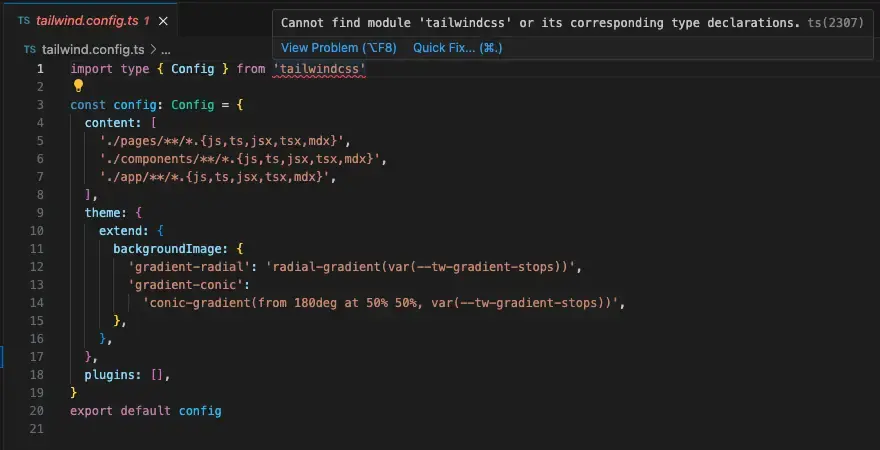The image size is (880, 450).
Task: Click the 'extend:' property
Action: [121, 231]
